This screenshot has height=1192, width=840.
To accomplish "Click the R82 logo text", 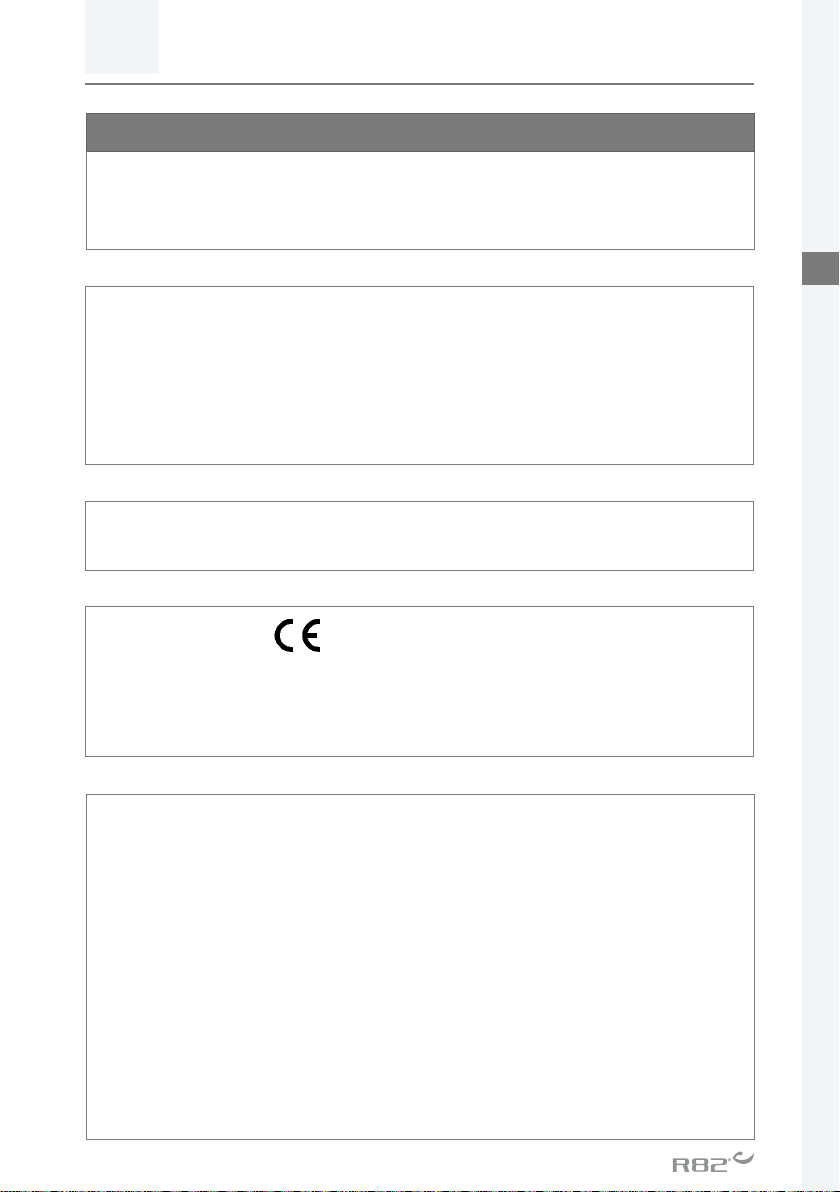I will click(700, 1164).
